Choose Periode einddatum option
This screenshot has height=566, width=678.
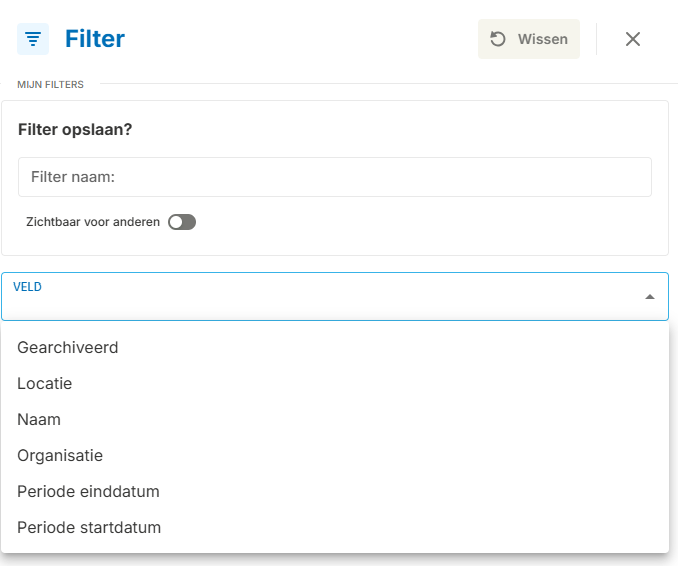[x=88, y=492]
